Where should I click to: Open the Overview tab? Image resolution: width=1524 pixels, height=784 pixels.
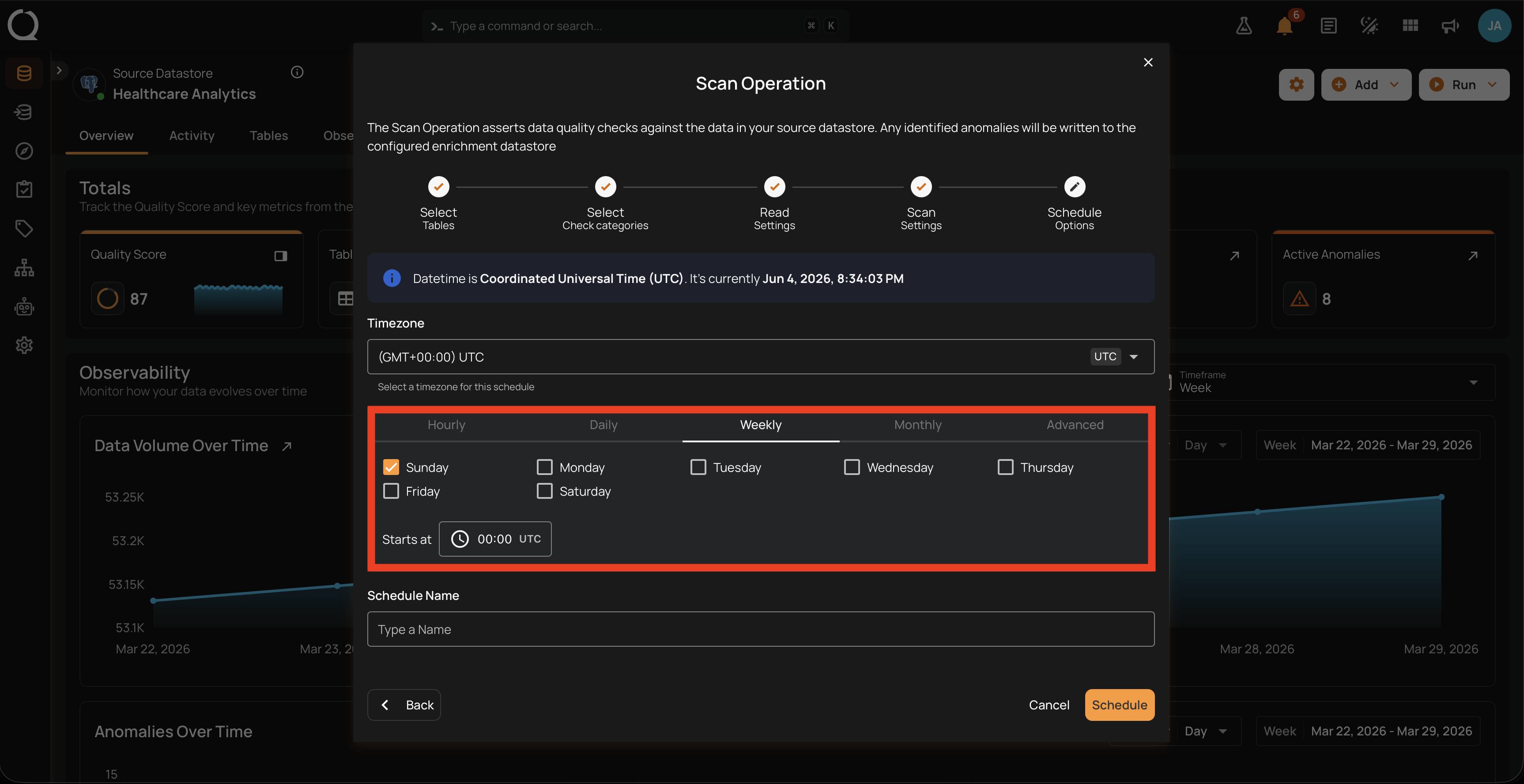[x=106, y=136]
